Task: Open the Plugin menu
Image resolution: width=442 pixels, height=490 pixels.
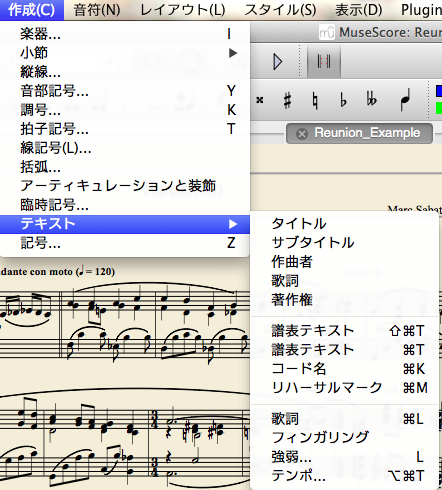Action: pos(421,10)
